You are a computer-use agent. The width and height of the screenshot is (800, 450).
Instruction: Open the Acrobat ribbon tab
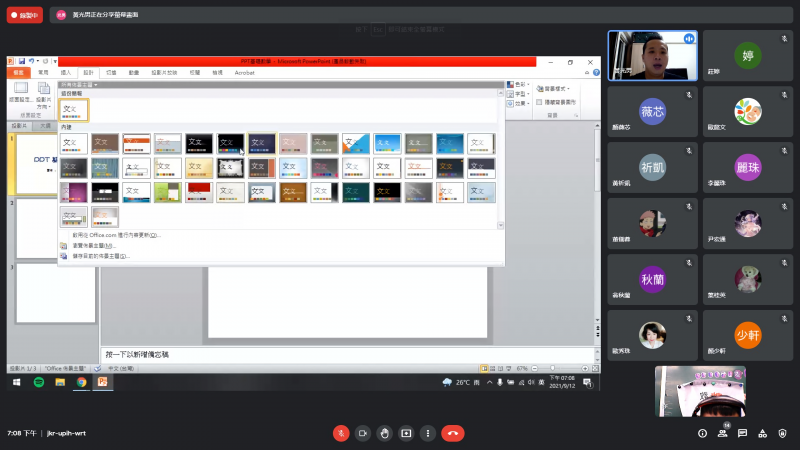(x=244, y=73)
